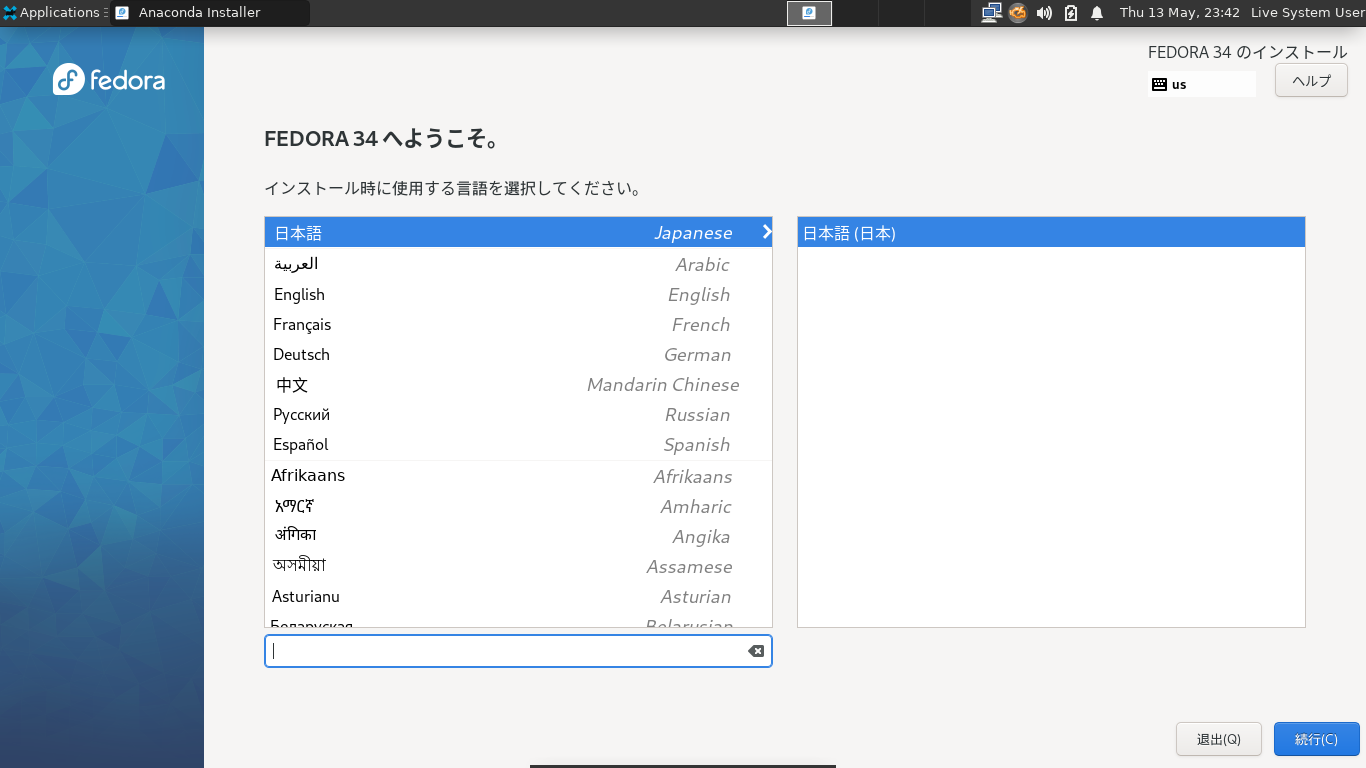
Task: Select Angika language row
Action: [x=518, y=536]
